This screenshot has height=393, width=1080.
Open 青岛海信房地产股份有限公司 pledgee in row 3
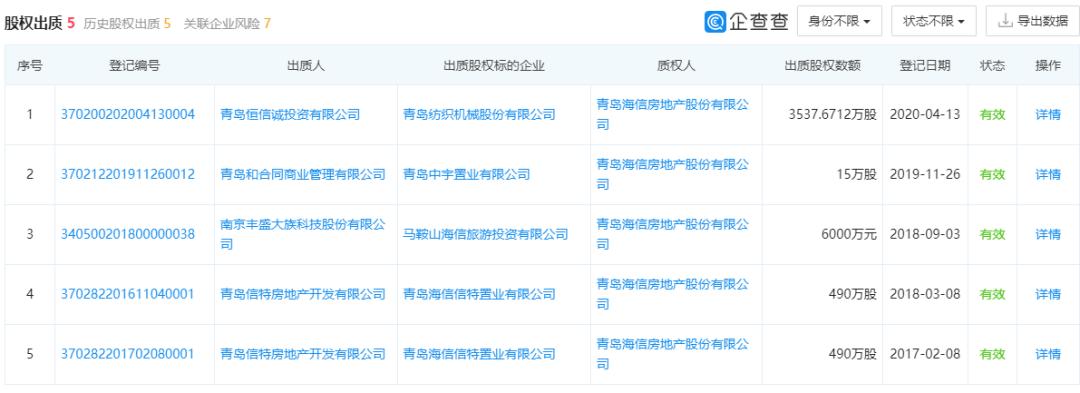tap(672, 235)
